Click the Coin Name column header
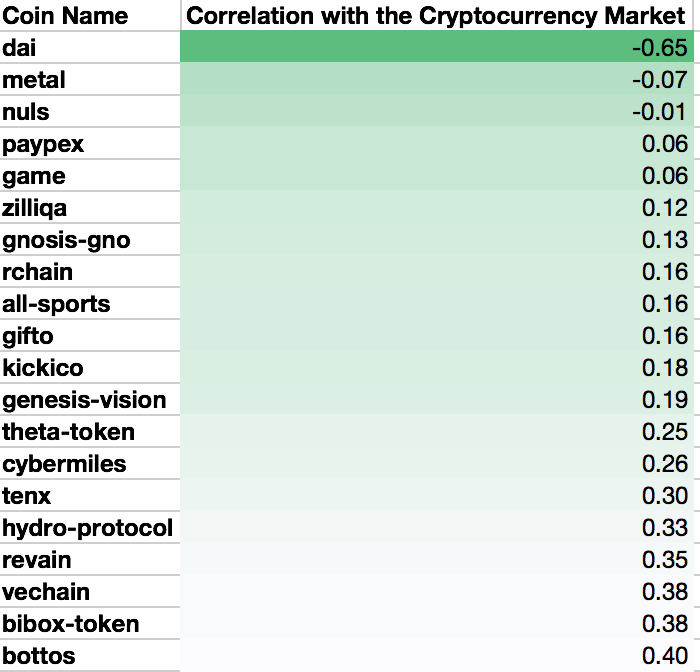700x672 pixels. pos(66,16)
